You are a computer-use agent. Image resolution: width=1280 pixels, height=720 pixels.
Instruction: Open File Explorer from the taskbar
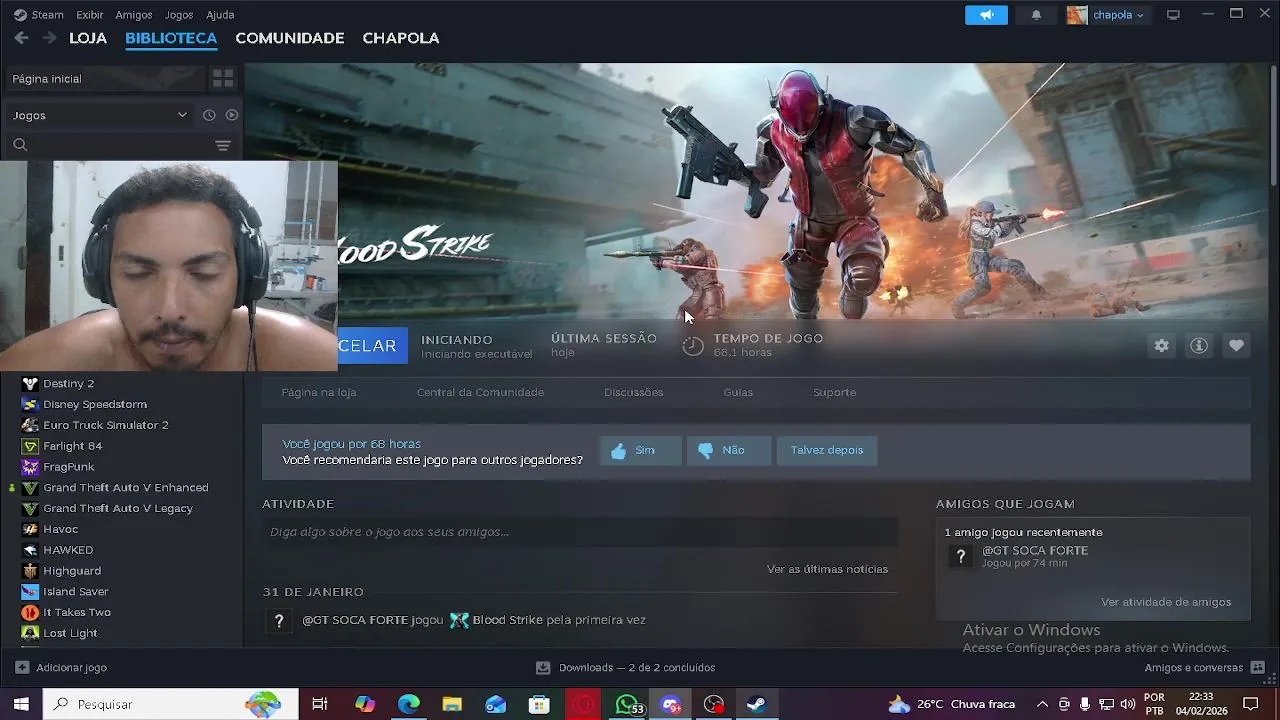tap(452, 704)
